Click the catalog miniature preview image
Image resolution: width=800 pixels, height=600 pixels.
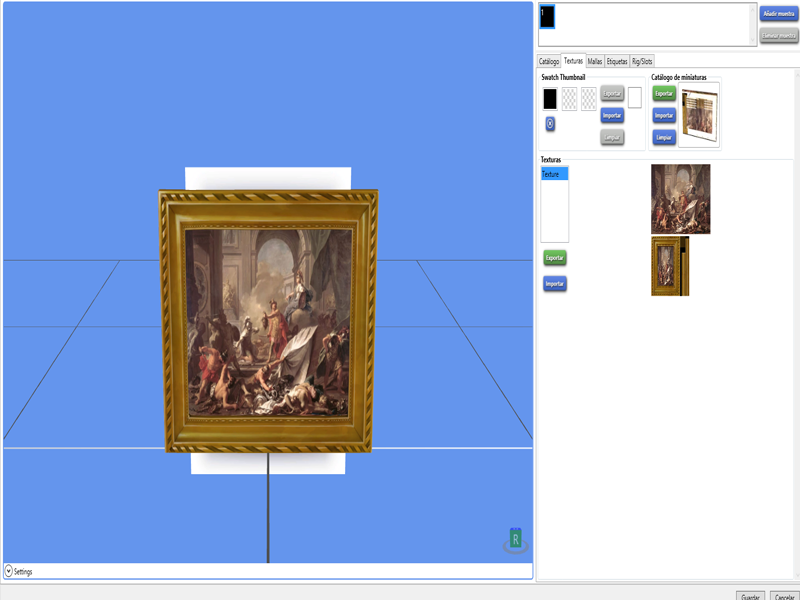(699, 115)
